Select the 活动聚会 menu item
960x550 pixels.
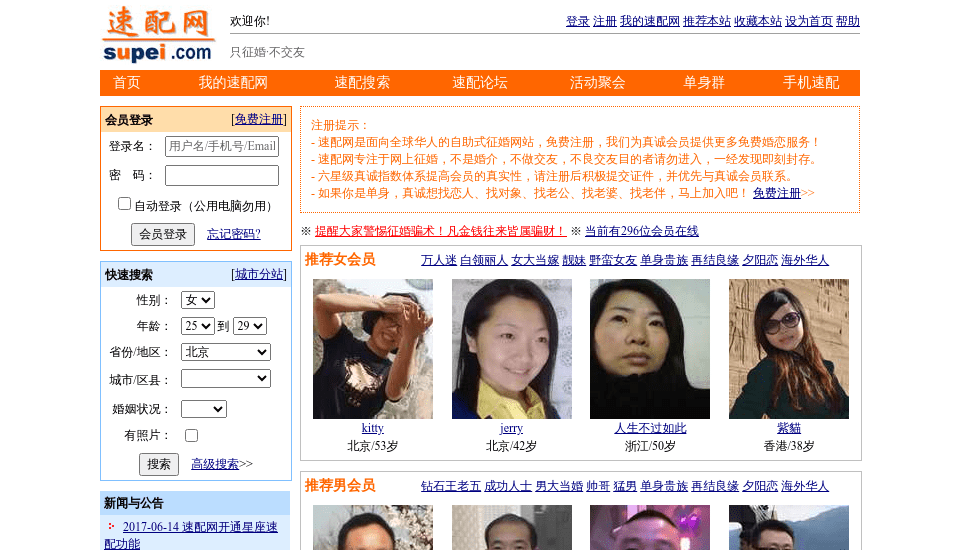tap(597, 83)
